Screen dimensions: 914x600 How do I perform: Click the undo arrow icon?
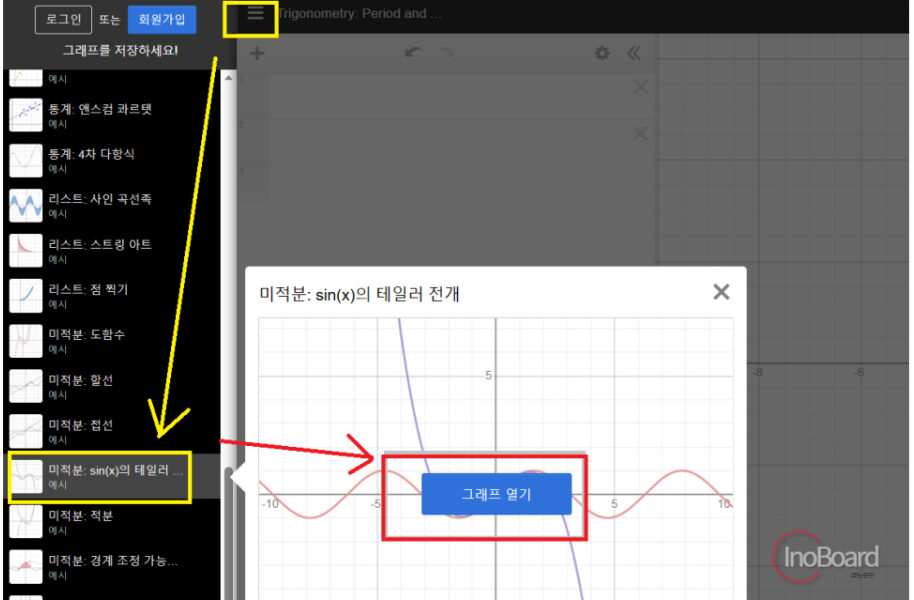[x=413, y=53]
